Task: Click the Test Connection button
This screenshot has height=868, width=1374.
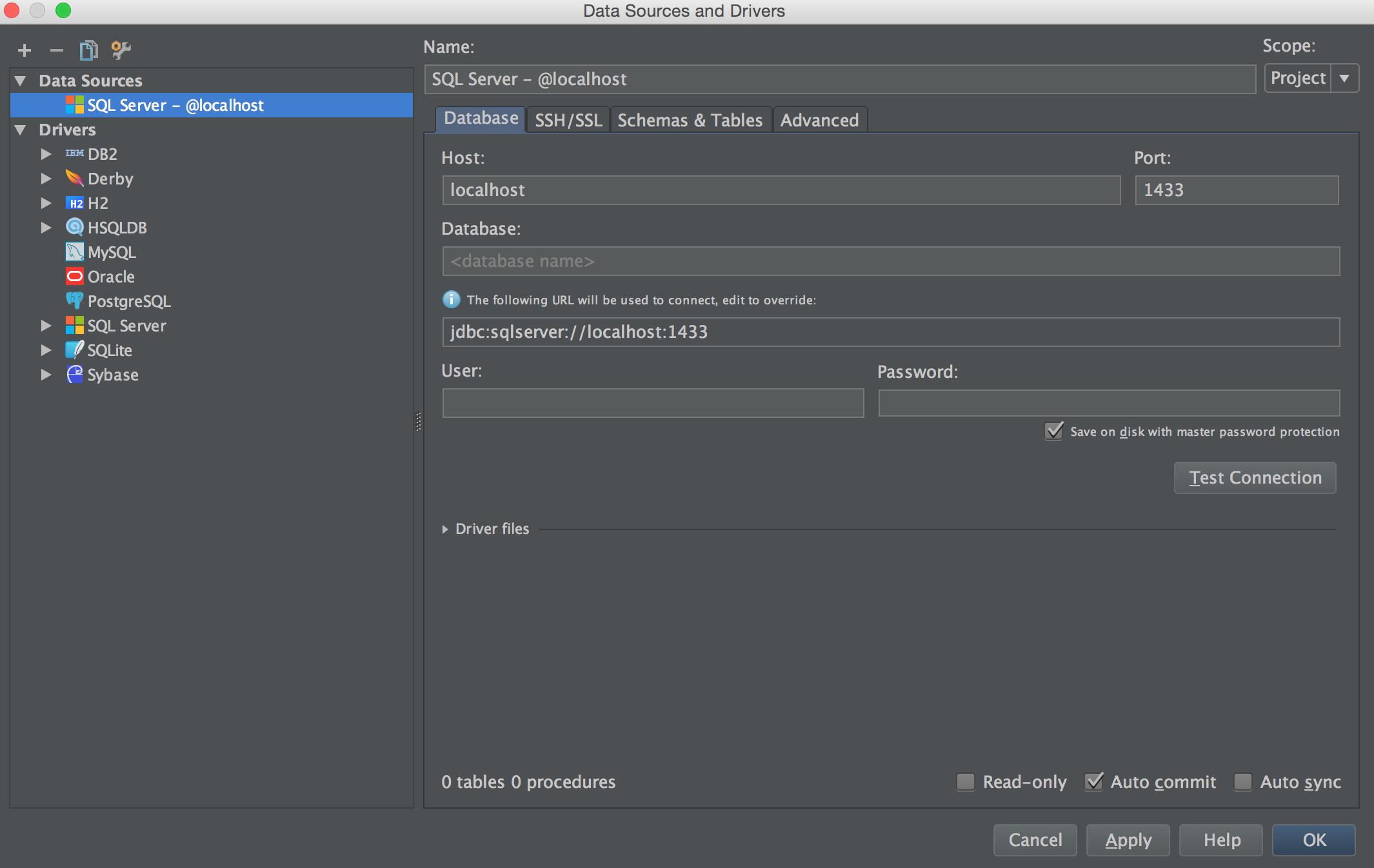Action: 1255,478
